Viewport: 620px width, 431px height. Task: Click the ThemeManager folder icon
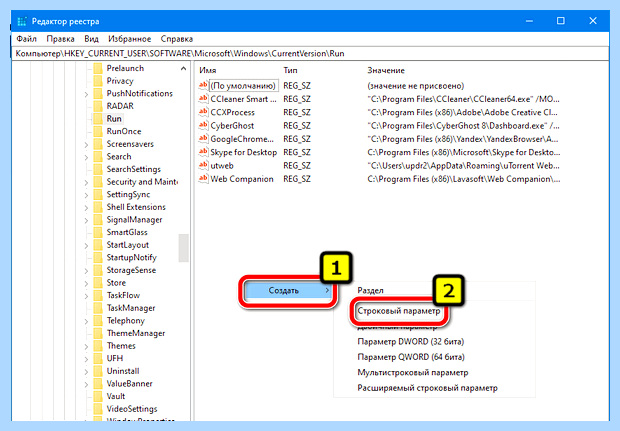point(98,333)
